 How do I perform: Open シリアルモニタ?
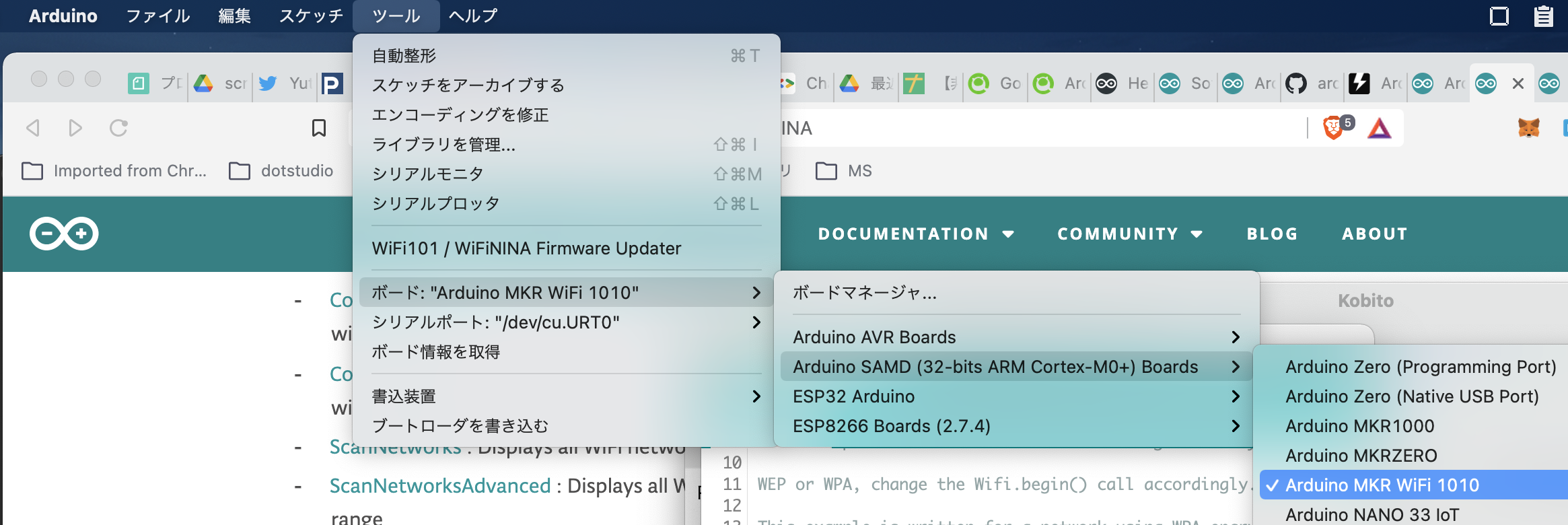(566, 174)
